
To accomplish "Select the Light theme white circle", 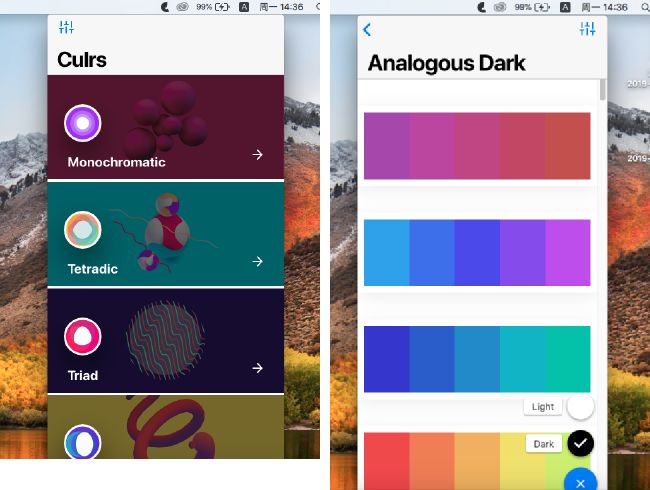I will tap(580, 407).
